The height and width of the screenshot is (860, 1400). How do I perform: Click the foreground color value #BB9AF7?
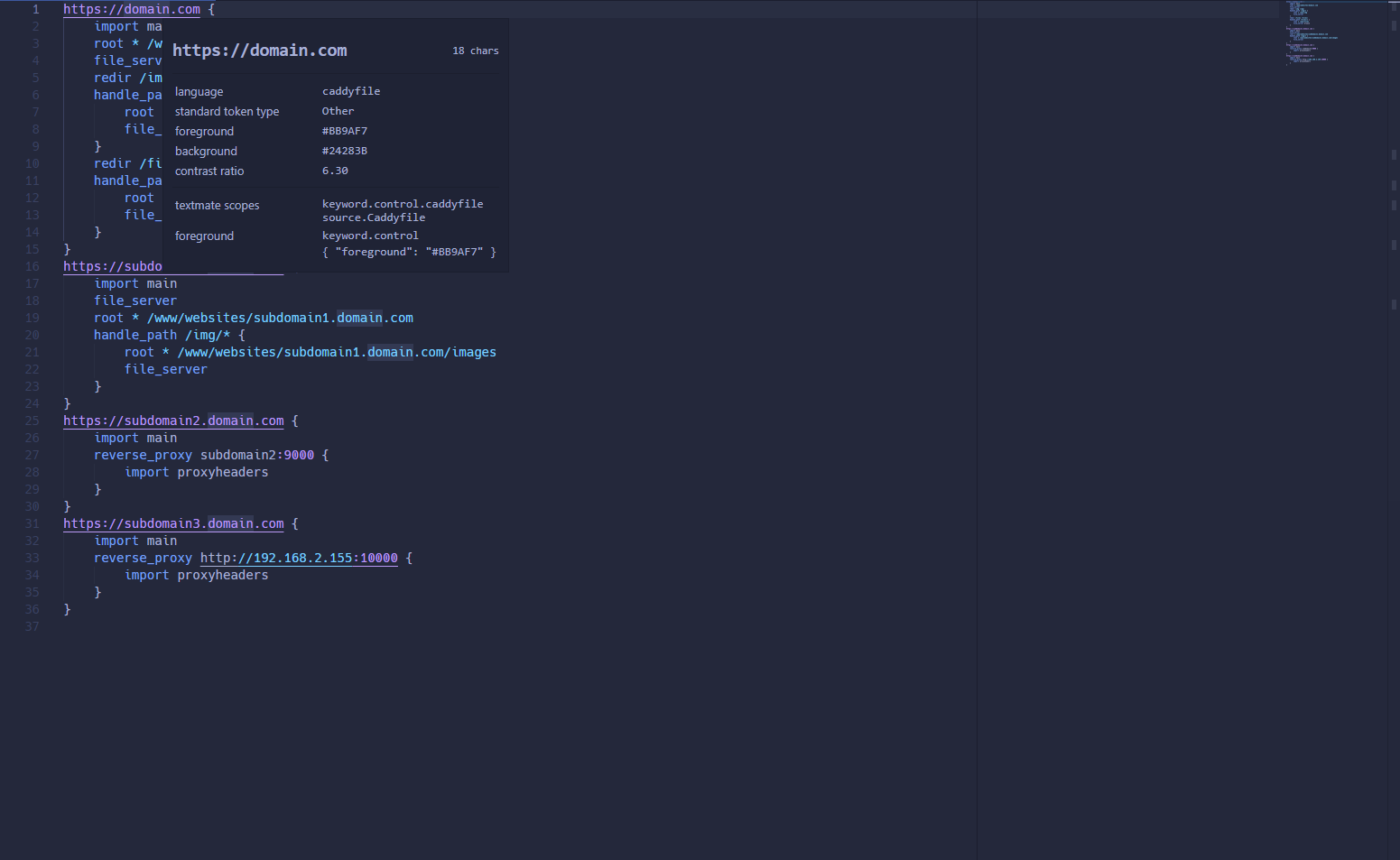click(x=345, y=131)
